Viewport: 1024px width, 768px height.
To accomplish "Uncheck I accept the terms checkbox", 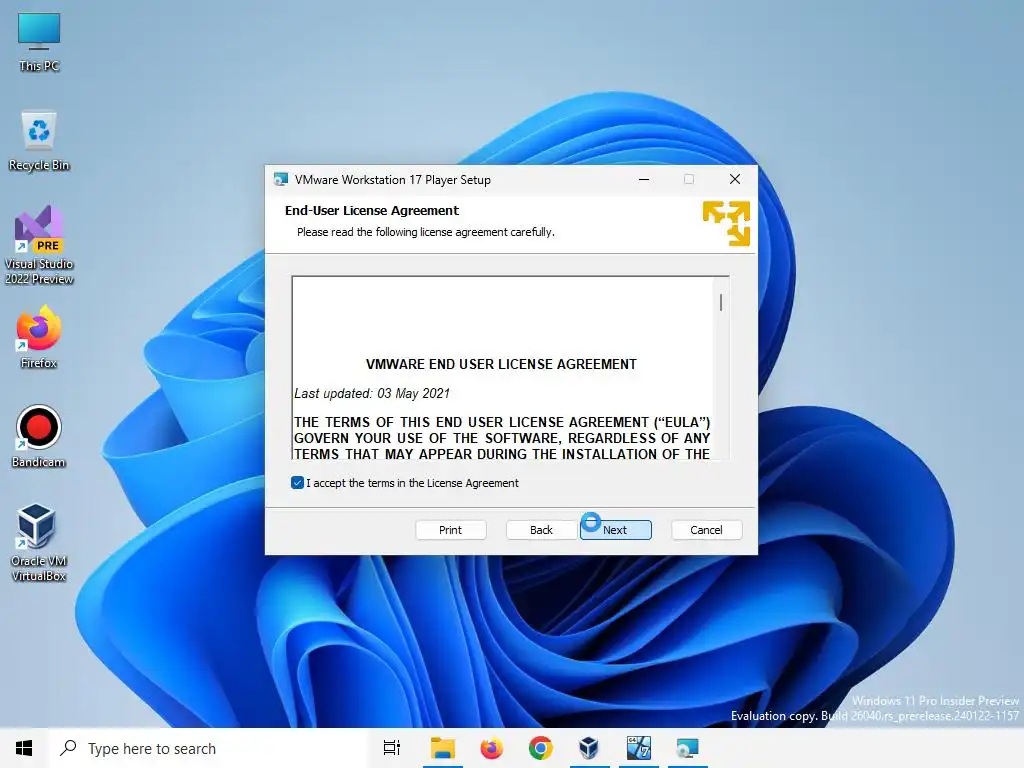I will 297,483.
